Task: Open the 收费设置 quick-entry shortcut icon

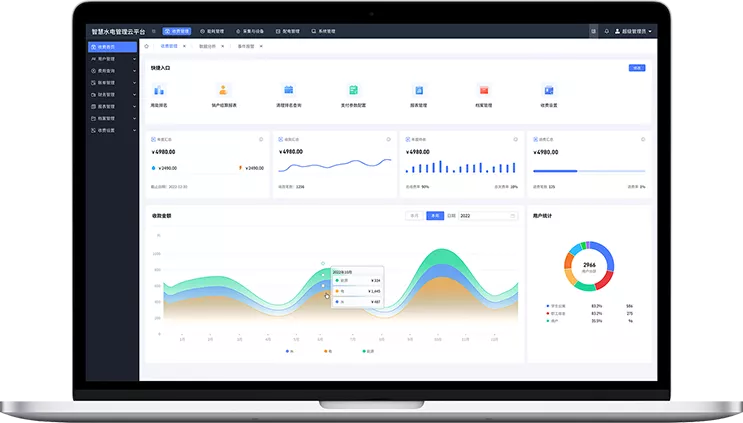Action: click(549, 90)
